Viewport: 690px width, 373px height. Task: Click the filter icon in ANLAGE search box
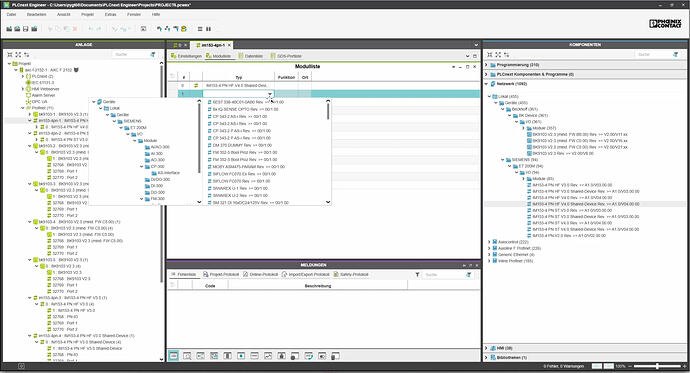[x=153, y=55]
